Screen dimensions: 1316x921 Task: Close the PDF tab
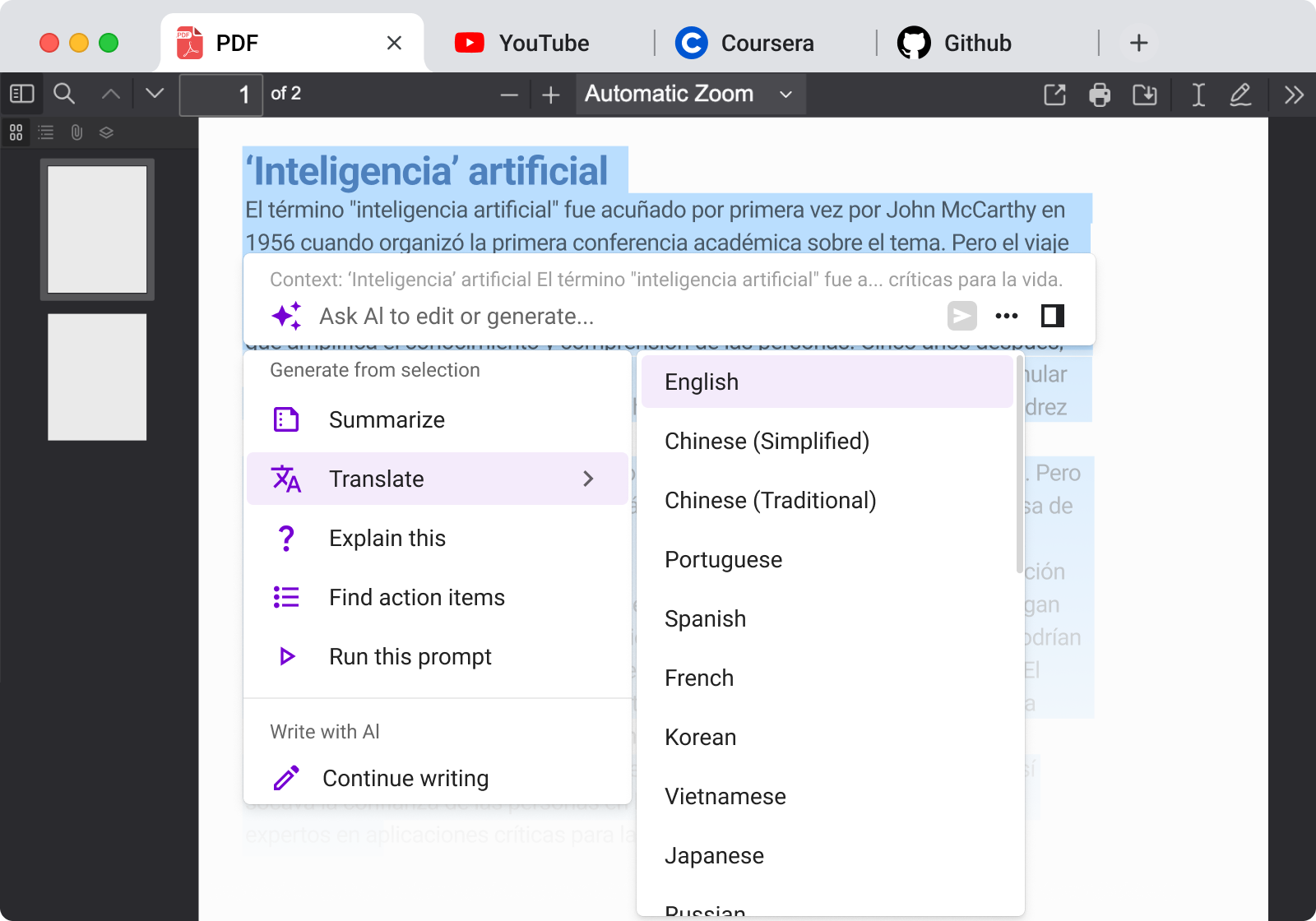[395, 43]
